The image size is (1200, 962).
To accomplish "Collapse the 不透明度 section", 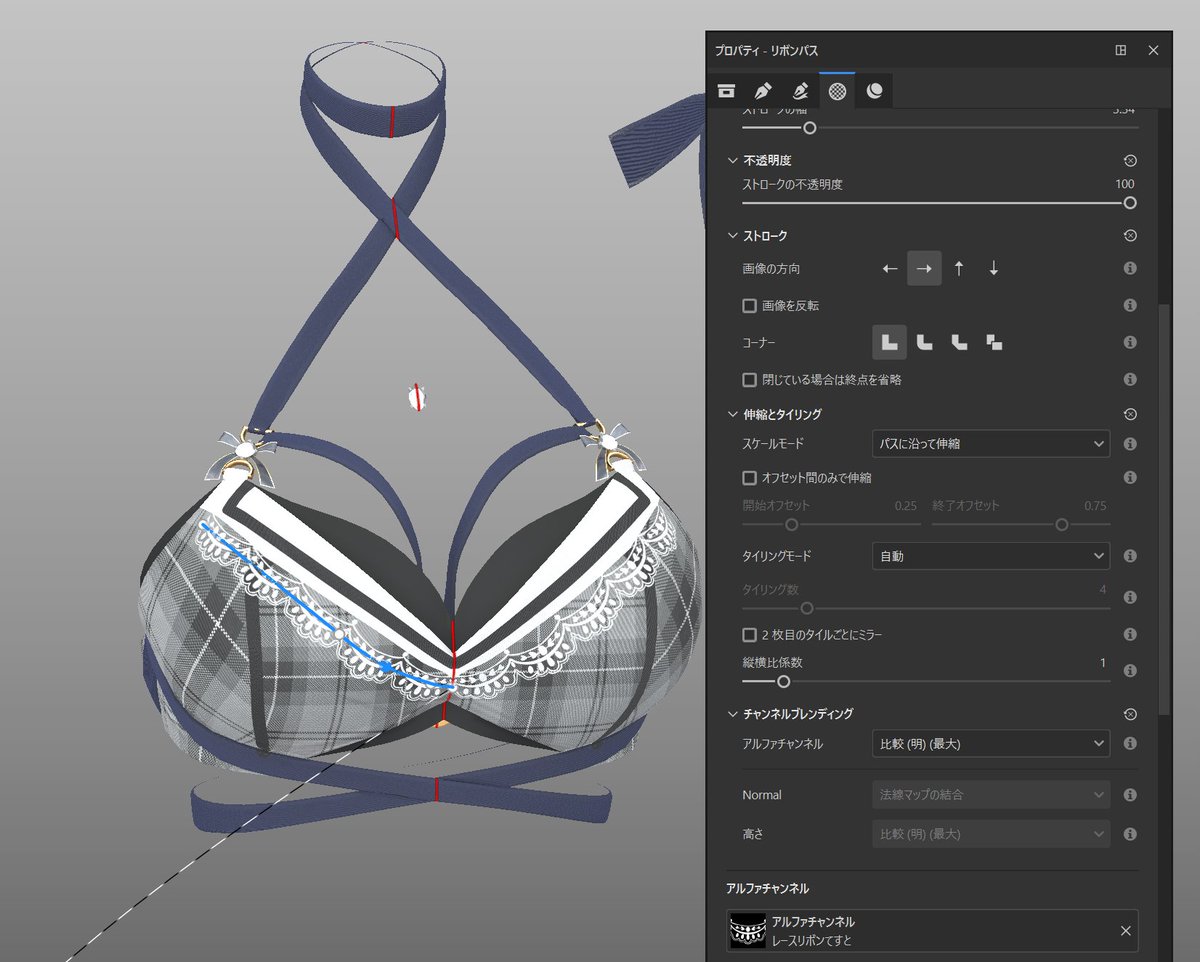I will pyautogui.click(x=731, y=161).
